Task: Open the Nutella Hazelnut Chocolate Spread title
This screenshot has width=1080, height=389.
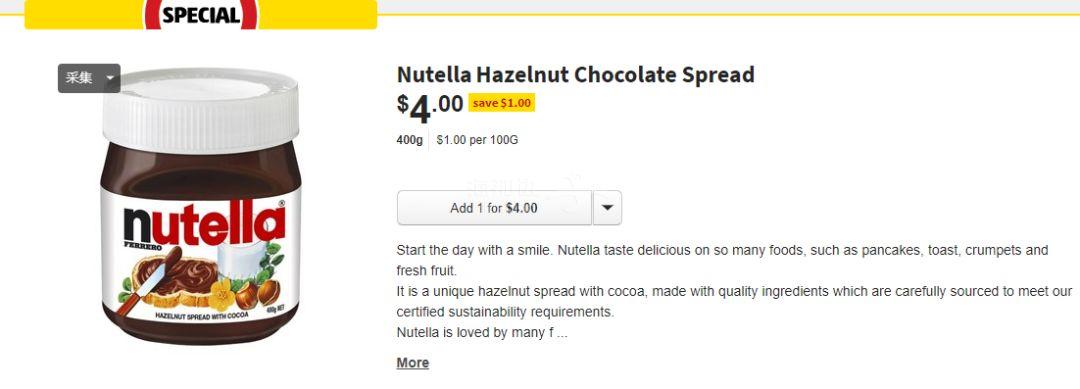Action: (575, 74)
